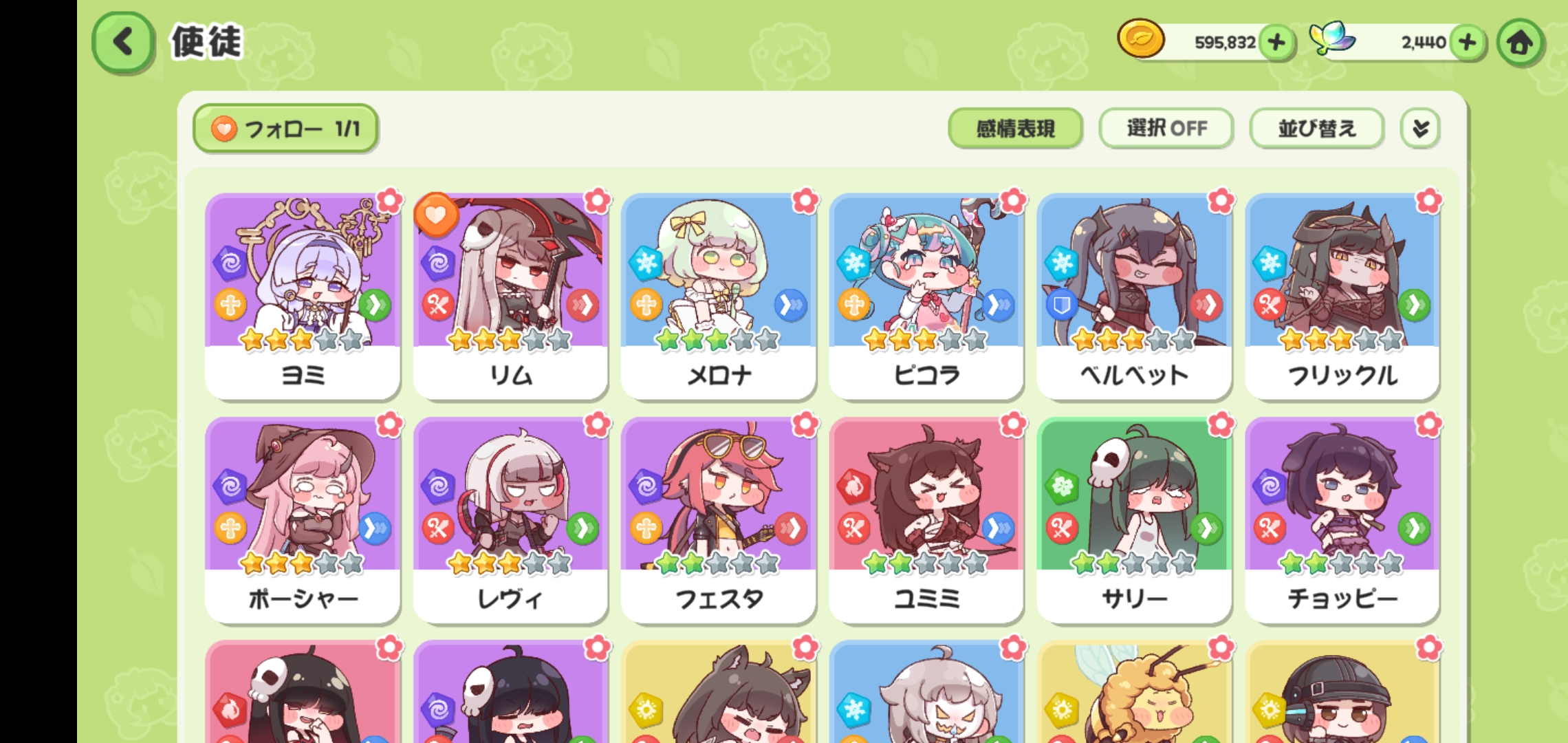Expand options with double chevron button
The height and width of the screenshot is (743, 1568).
coord(1420,129)
